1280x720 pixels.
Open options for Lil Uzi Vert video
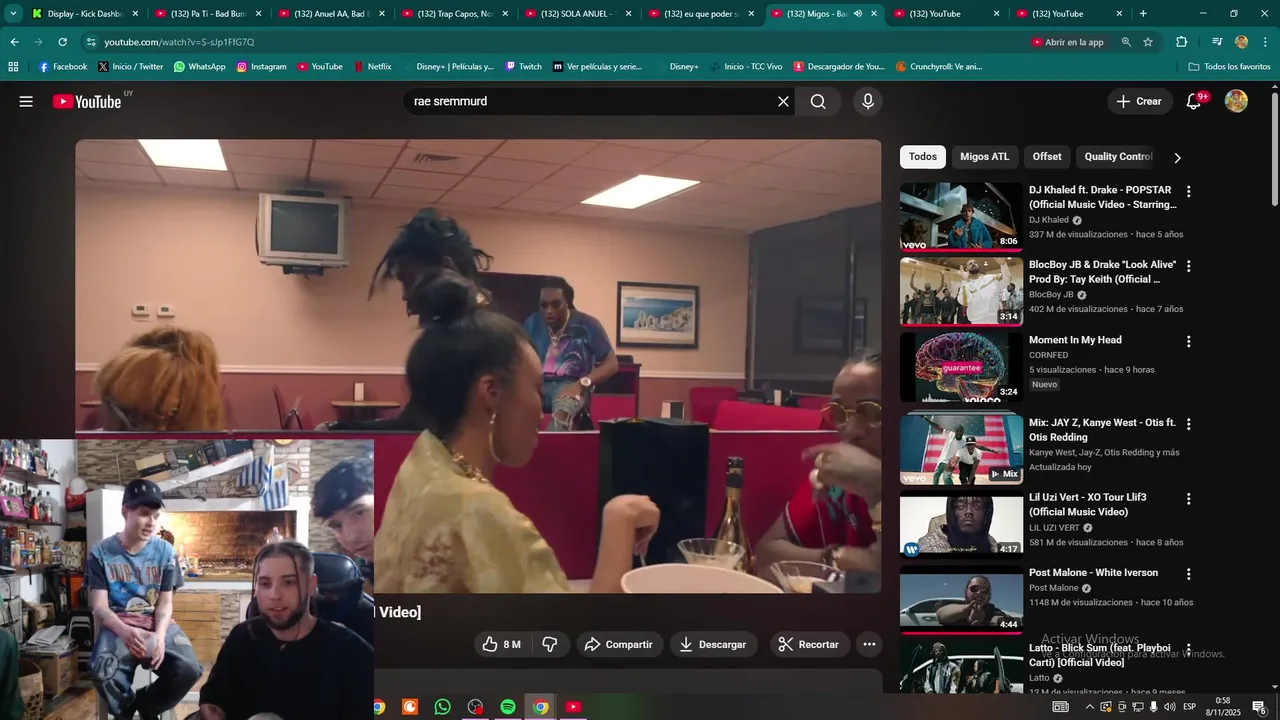click(1188, 498)
